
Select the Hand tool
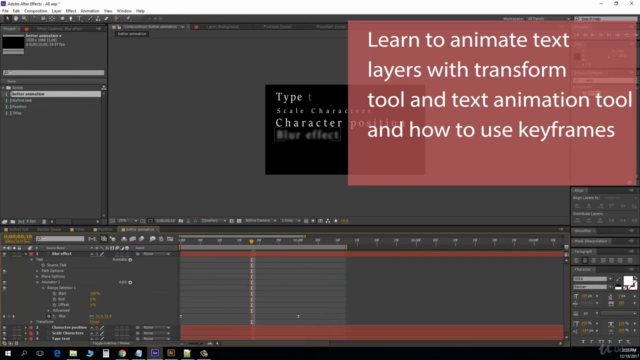pos(16,19)
